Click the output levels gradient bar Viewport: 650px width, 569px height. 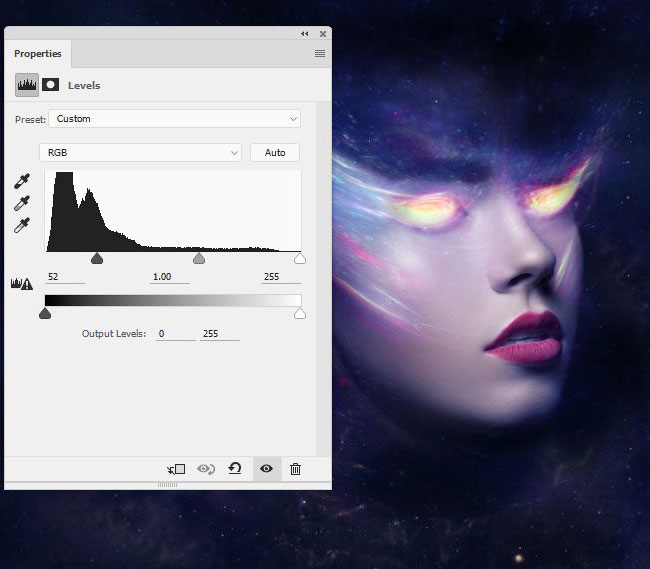173,300
